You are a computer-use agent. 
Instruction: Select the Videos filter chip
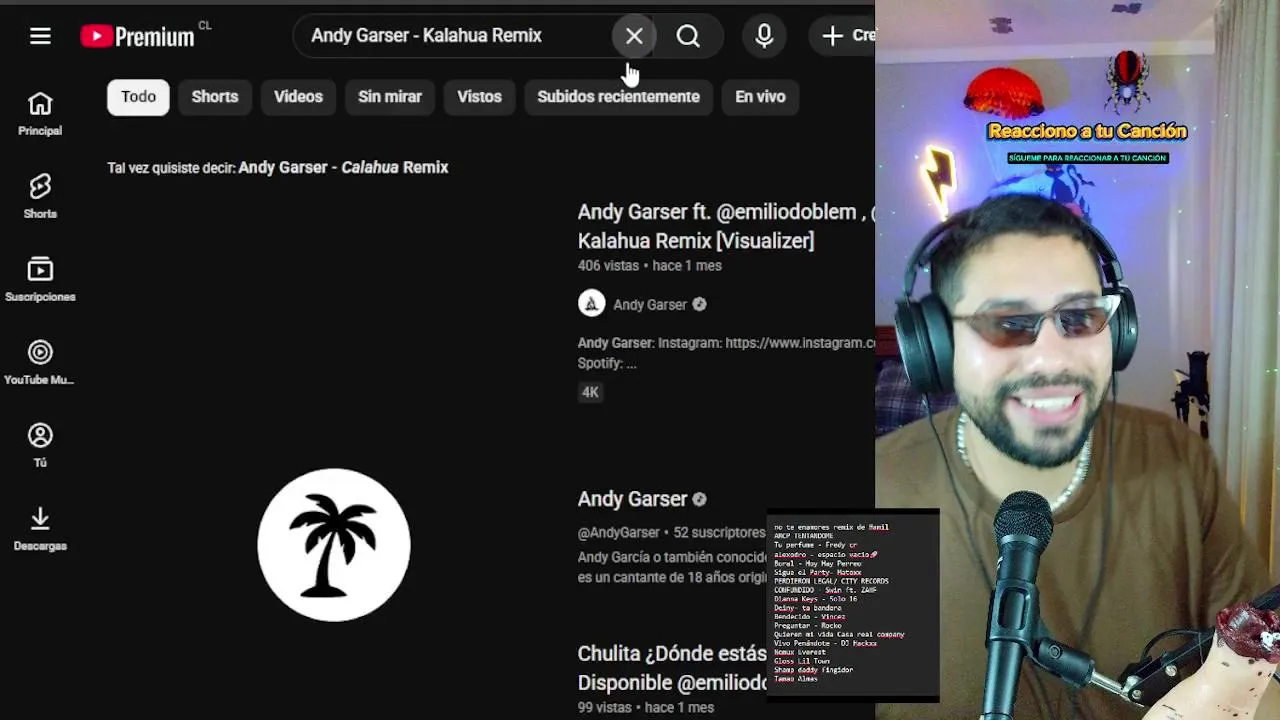pyautogui.click(x=298, y=97)
